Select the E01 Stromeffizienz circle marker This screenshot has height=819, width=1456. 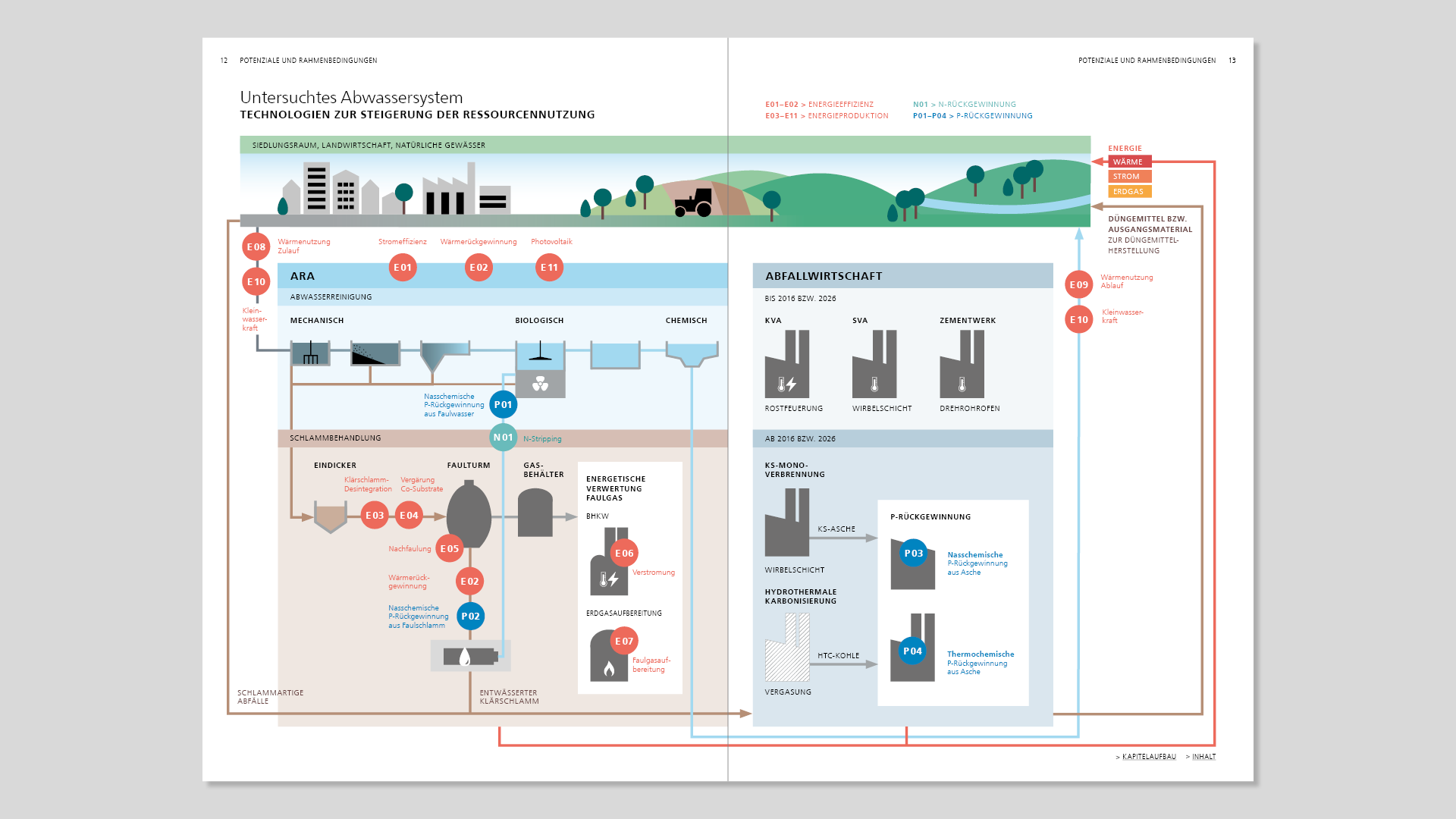pos(403,268)
